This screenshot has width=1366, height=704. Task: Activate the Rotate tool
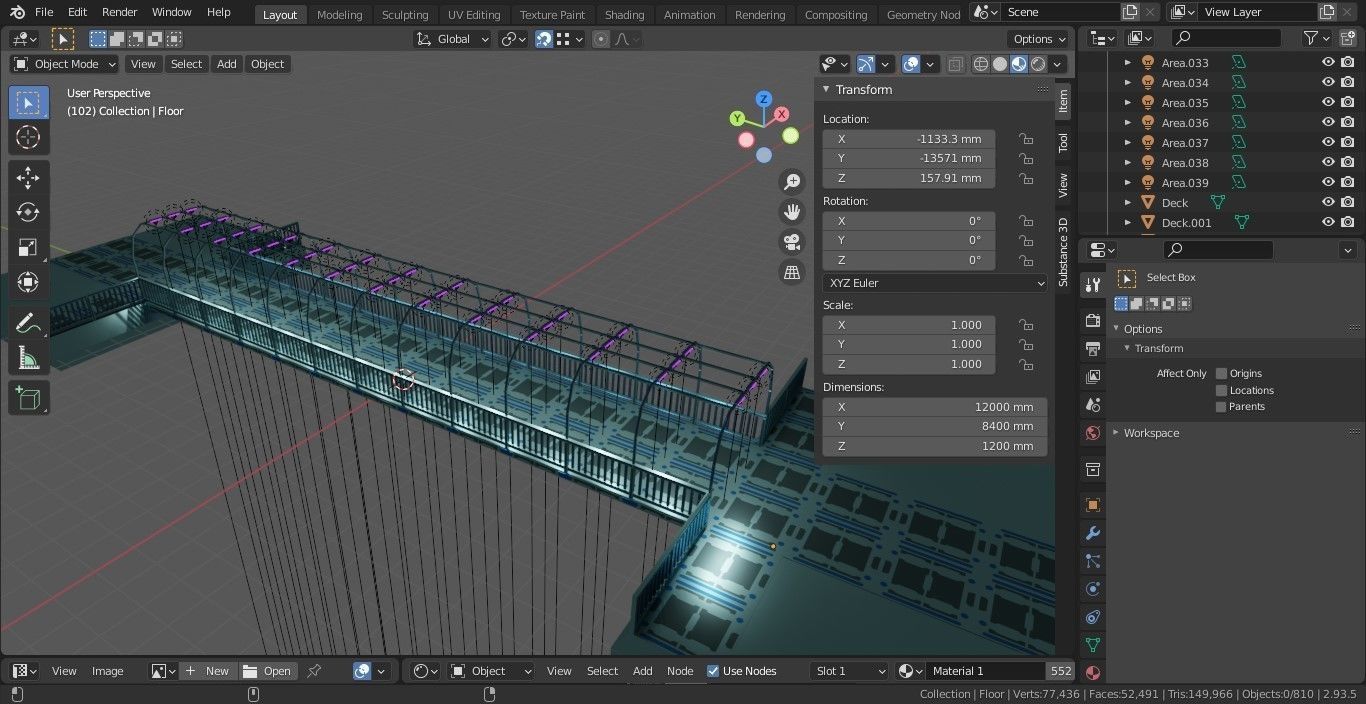(x=28, y=212)
